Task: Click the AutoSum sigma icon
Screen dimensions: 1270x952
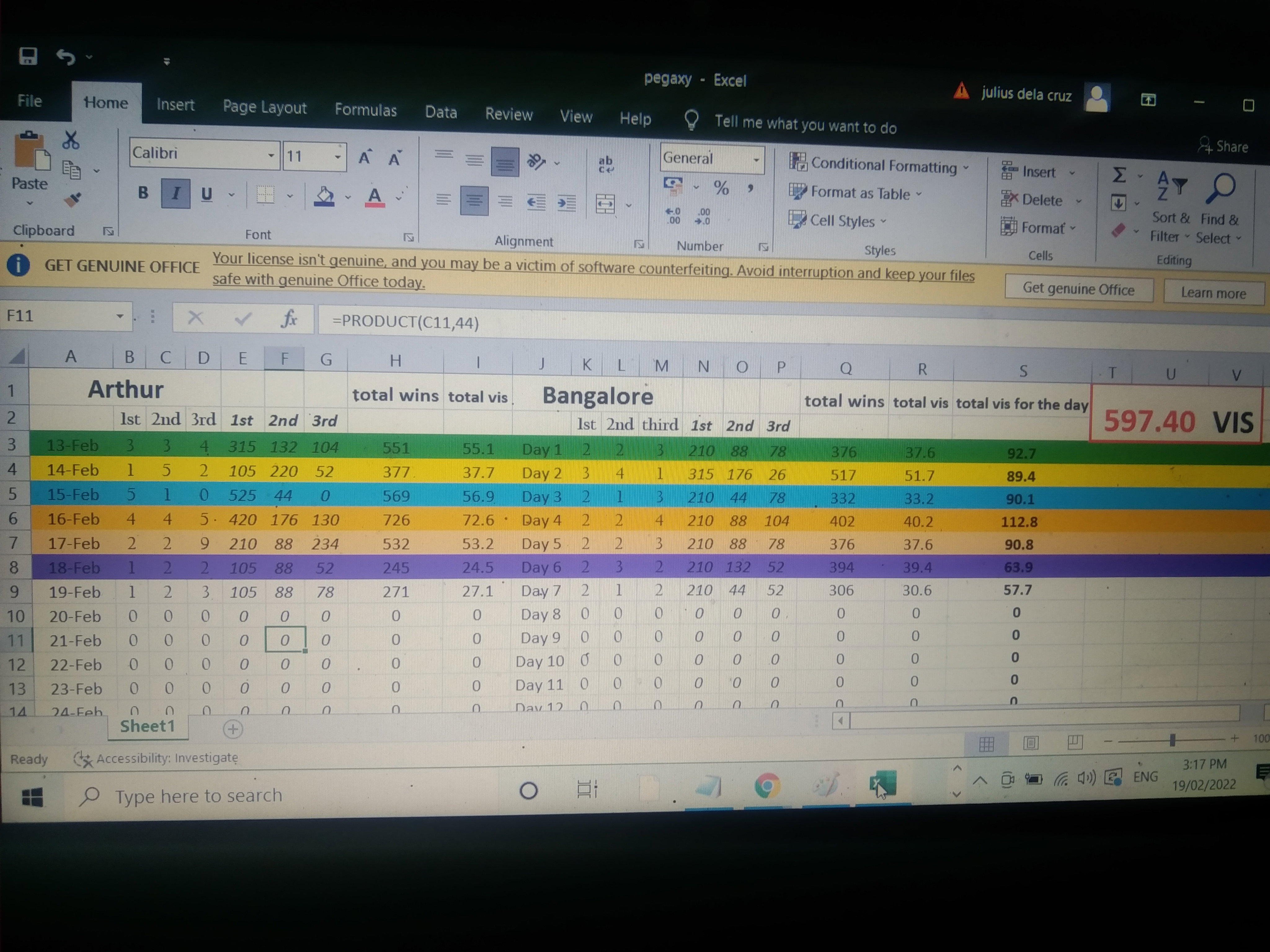Action: [x=1119, y=174]
